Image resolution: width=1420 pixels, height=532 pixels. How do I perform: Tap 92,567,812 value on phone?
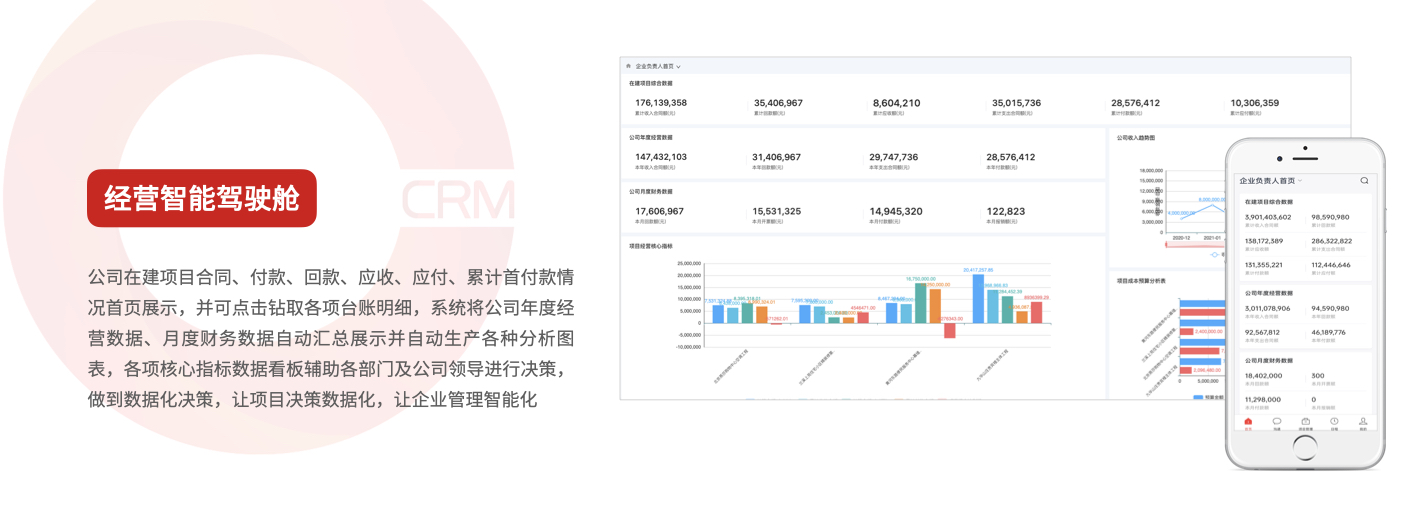click(x=1263, y=333)
